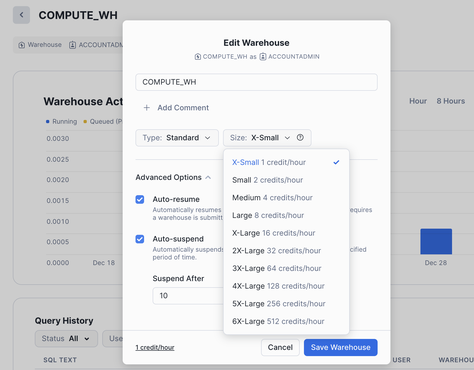Select the 8 Hours time range
The image size is (474, 370).
point(451,101)
